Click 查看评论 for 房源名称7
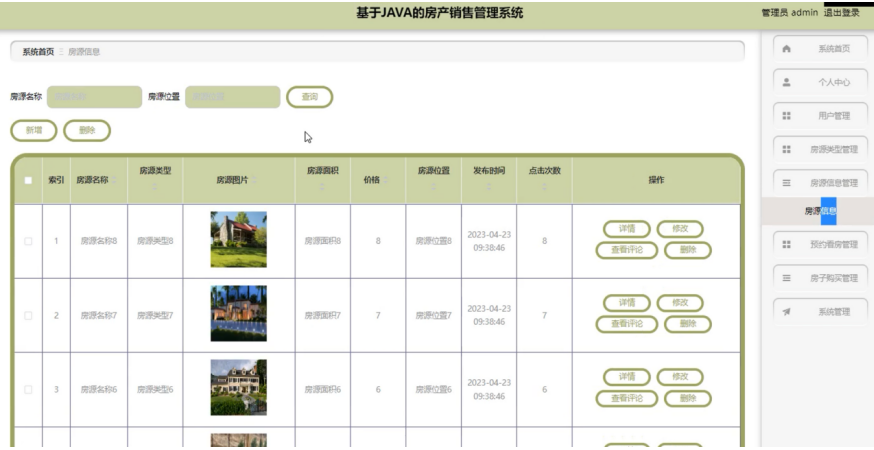The height and width of the screenshot is (450, 874). [x=627, y=324]
